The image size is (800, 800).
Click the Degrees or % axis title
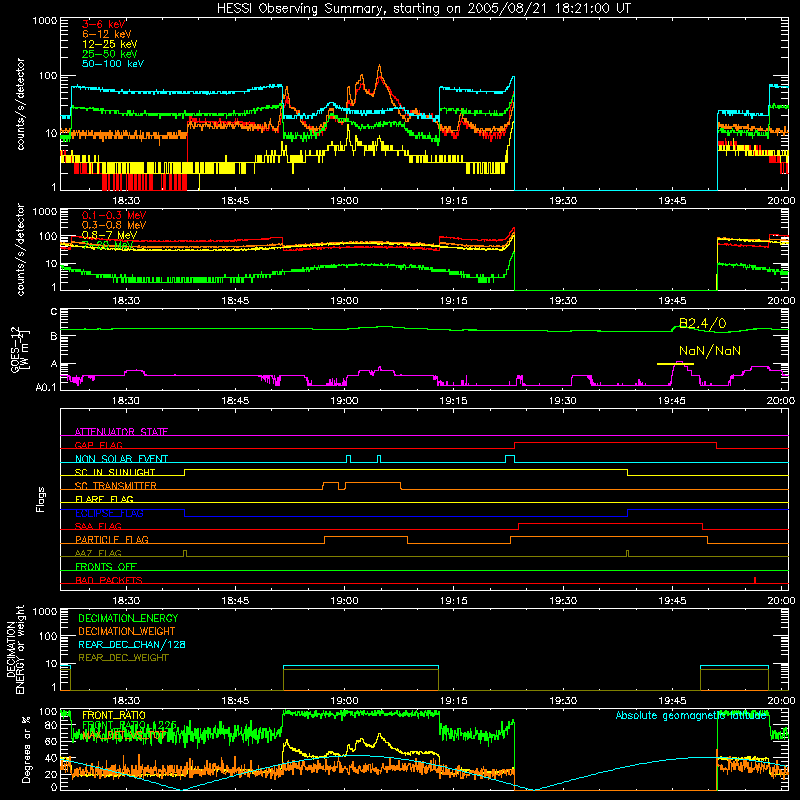[x=26, y=749]
